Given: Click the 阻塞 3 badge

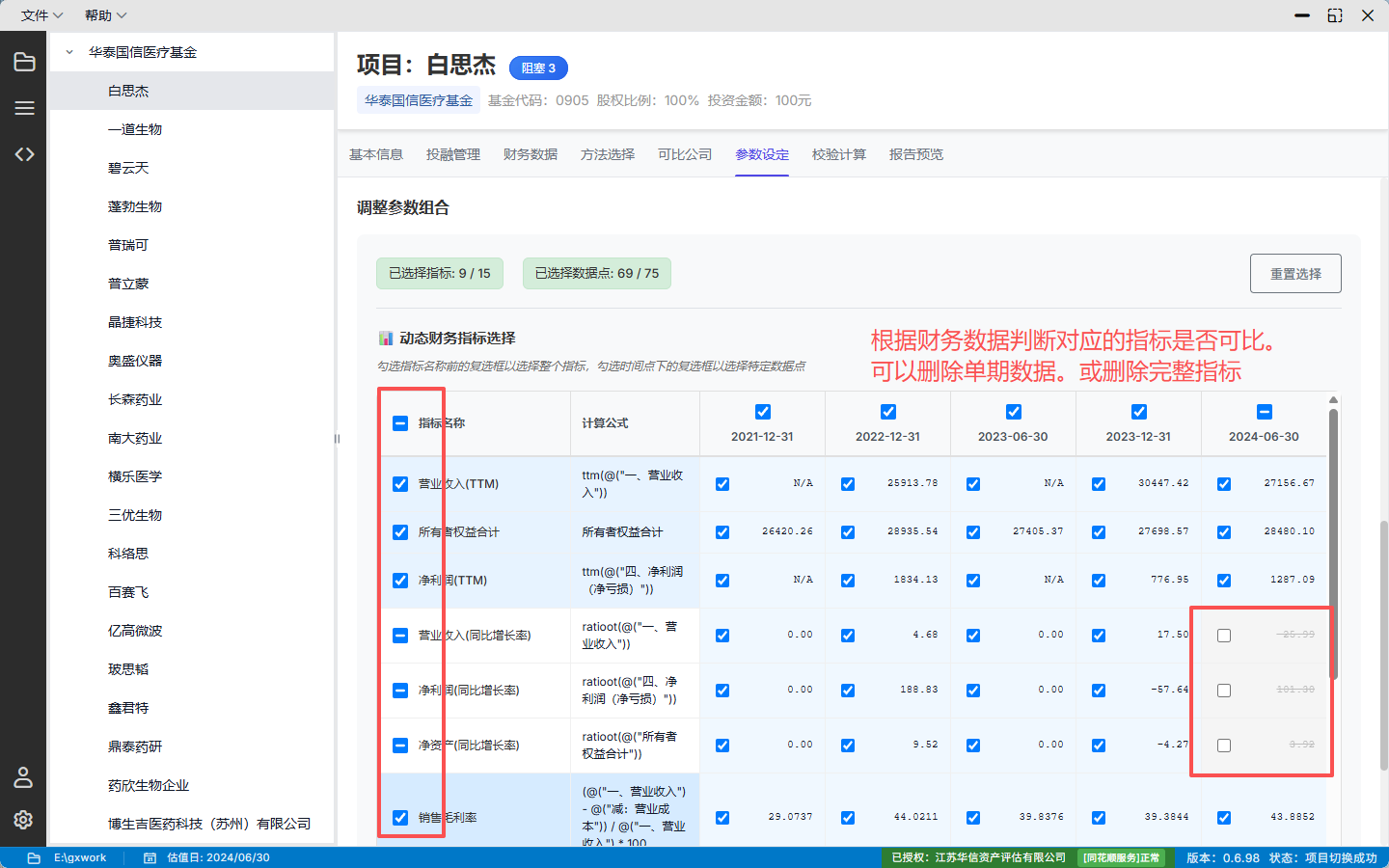Looking at the screenshot, I should coord(538,68).
